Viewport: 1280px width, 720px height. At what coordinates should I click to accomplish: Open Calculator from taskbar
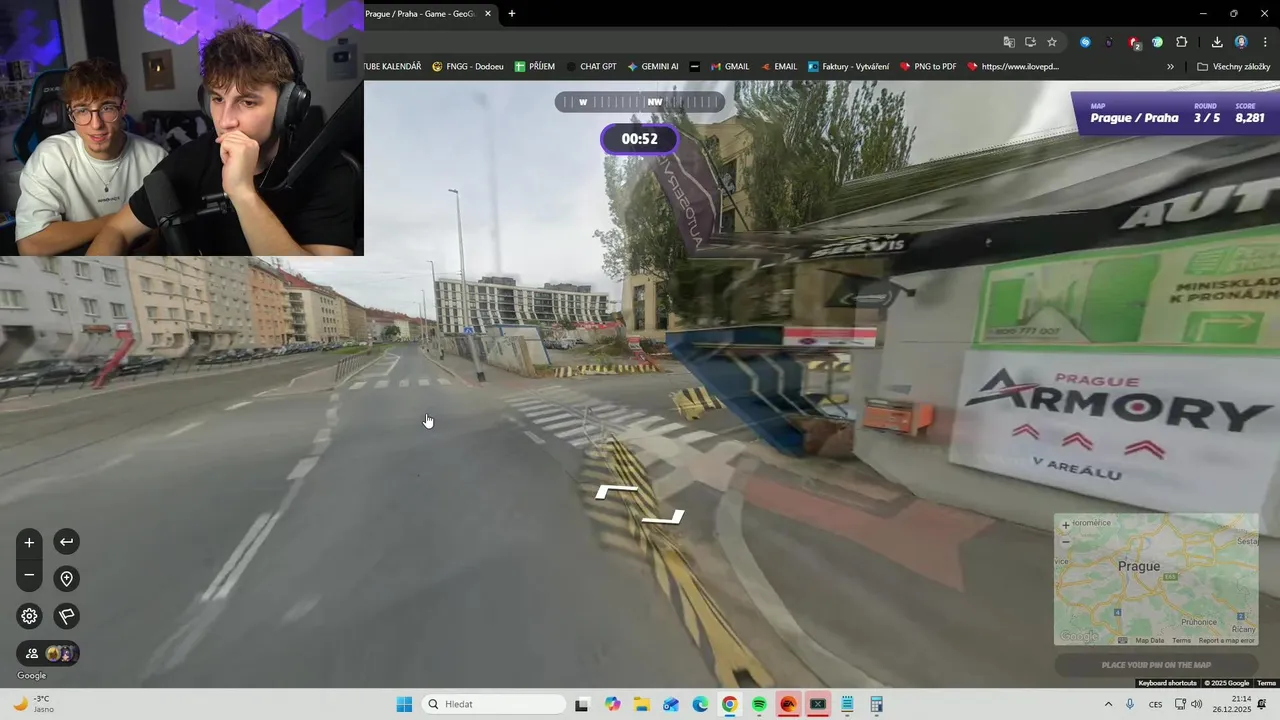pyautogui.click(x=877, y=704)
